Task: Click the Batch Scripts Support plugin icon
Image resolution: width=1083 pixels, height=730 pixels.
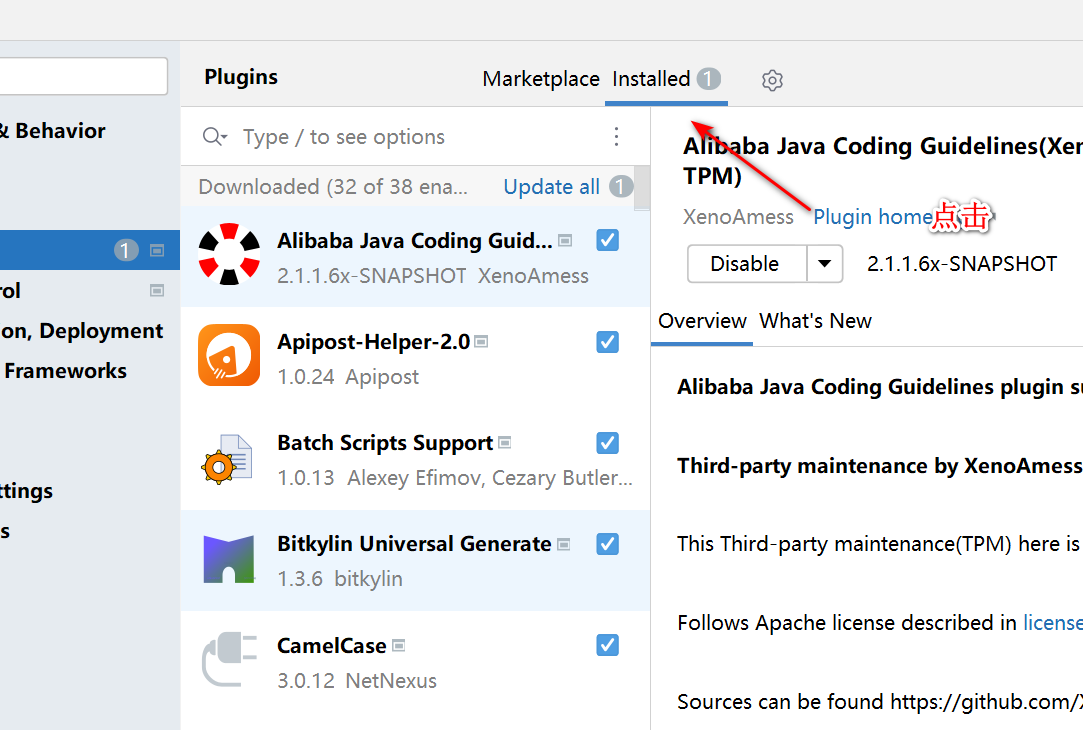Action: [x=227, y=459]
